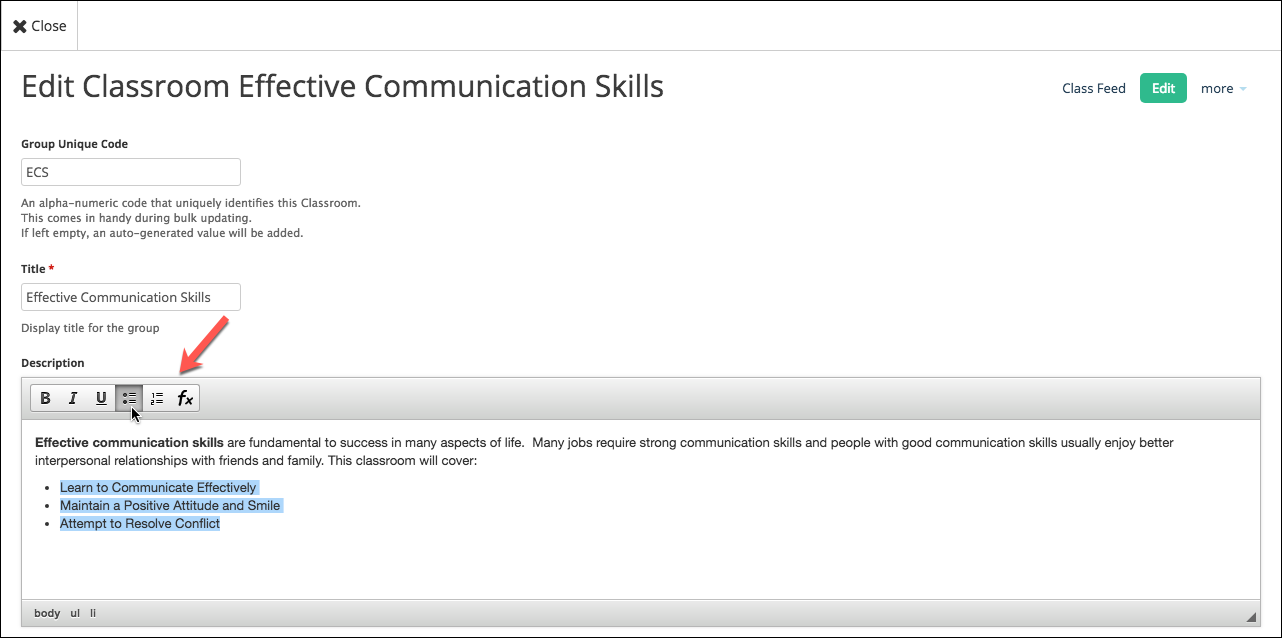1282x638 pixels.
Task: Click the Title input field
Action: (x=131, y=297)
